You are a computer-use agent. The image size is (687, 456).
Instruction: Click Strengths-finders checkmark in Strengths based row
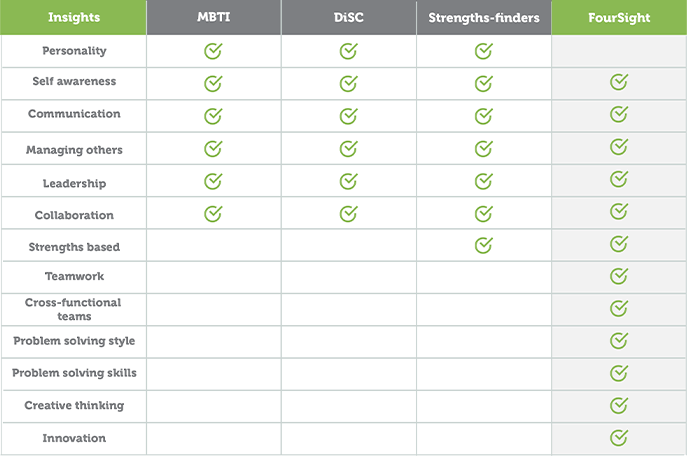(484, 245)
